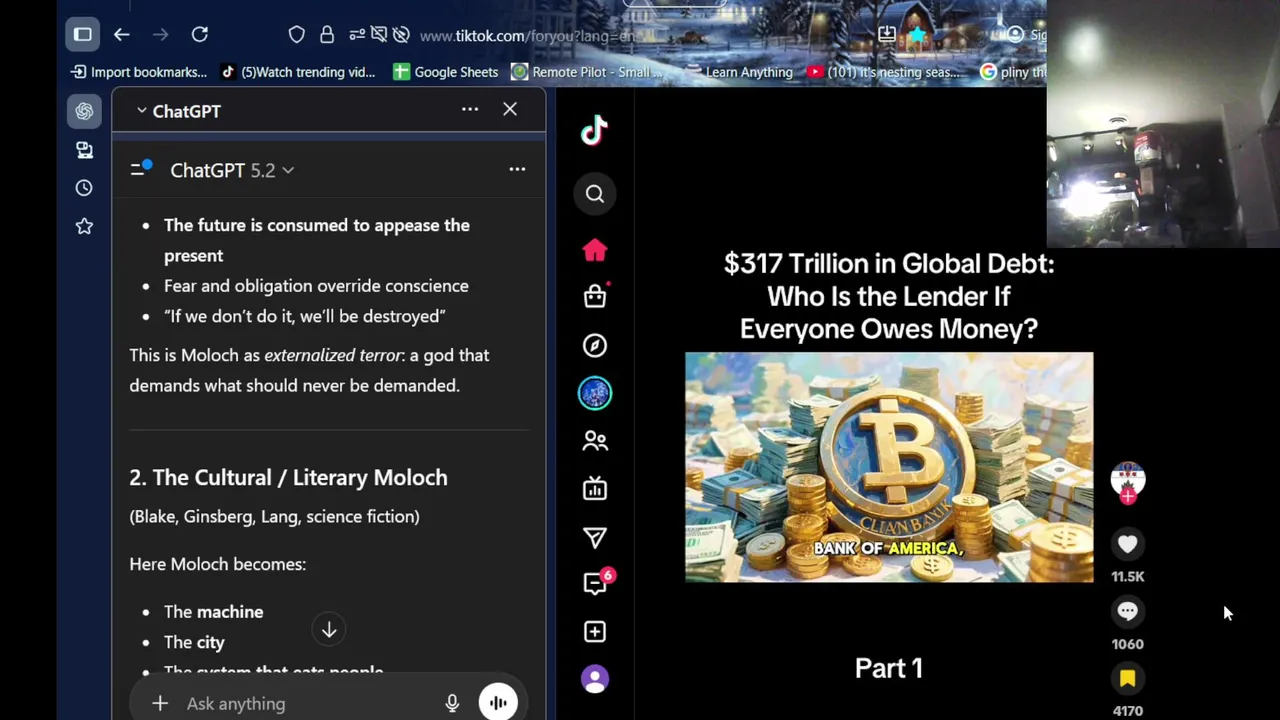1280x720 pixels.
Task: Jump to bottom of ChatGPT conversation
Action: tap(329, 630)
